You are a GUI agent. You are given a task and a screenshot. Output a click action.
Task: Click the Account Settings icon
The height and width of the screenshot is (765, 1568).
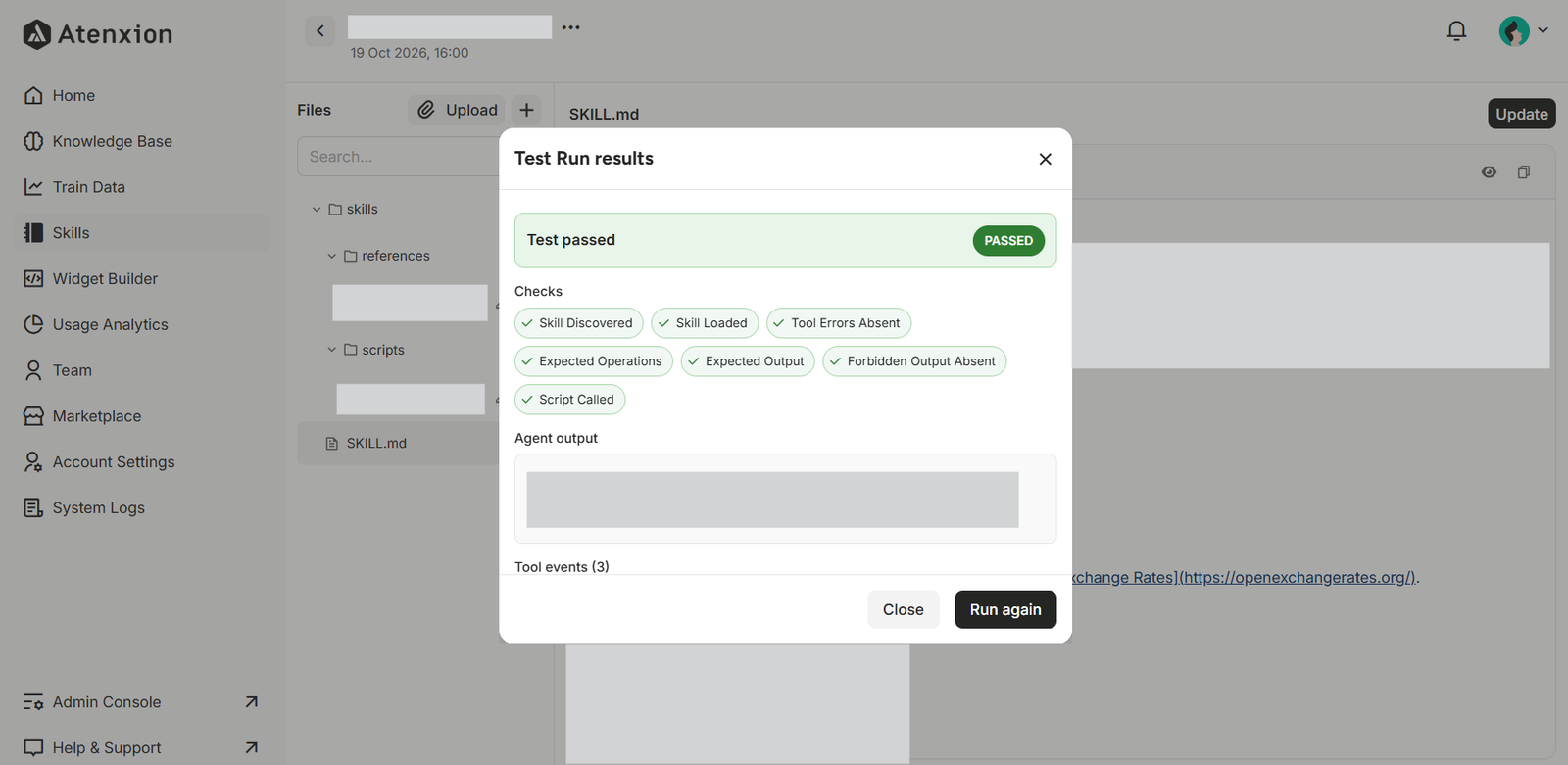click(33, 462)
